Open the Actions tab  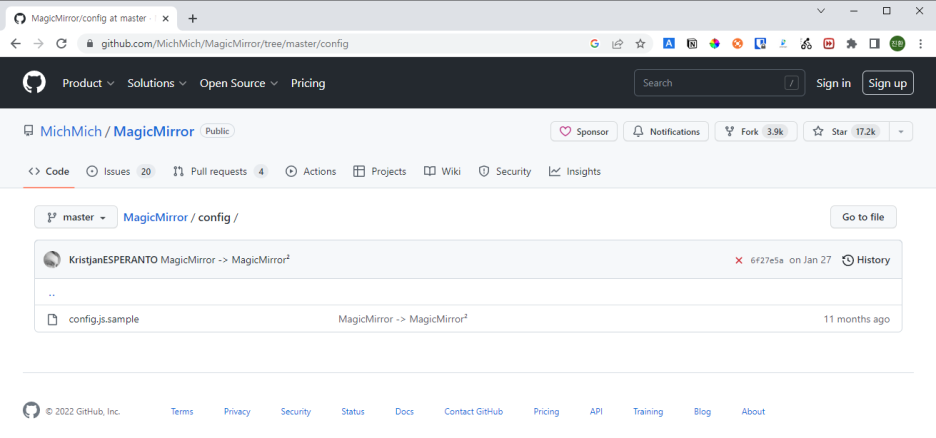311,171
